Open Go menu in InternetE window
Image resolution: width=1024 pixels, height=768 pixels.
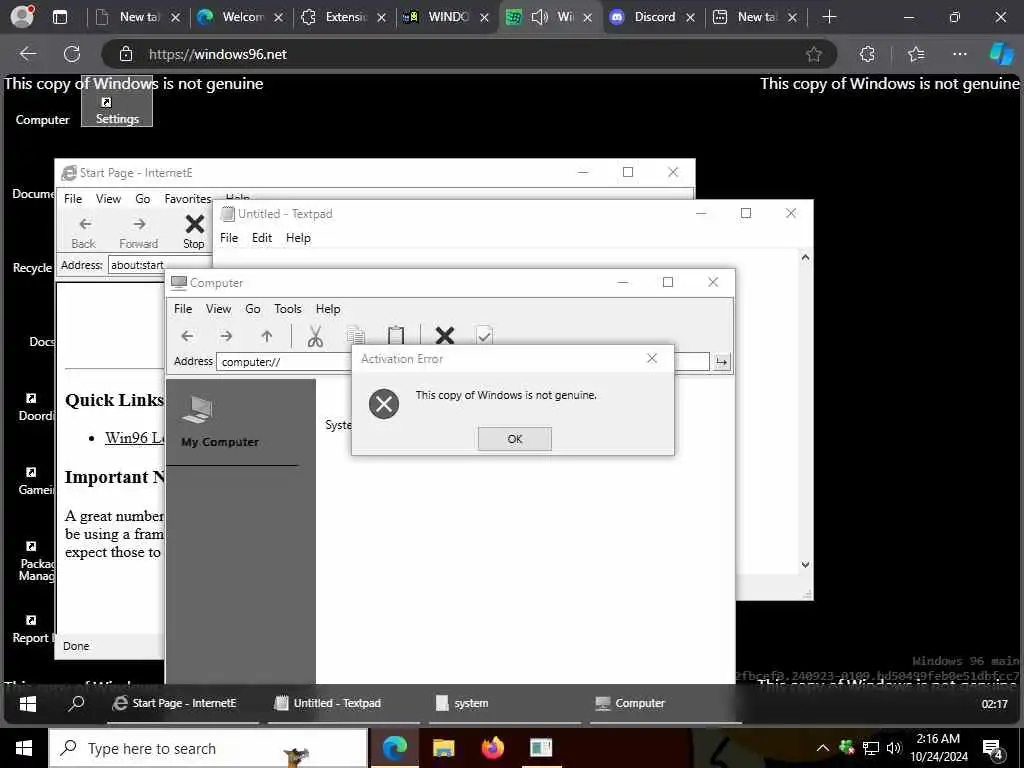coord(143,199)
